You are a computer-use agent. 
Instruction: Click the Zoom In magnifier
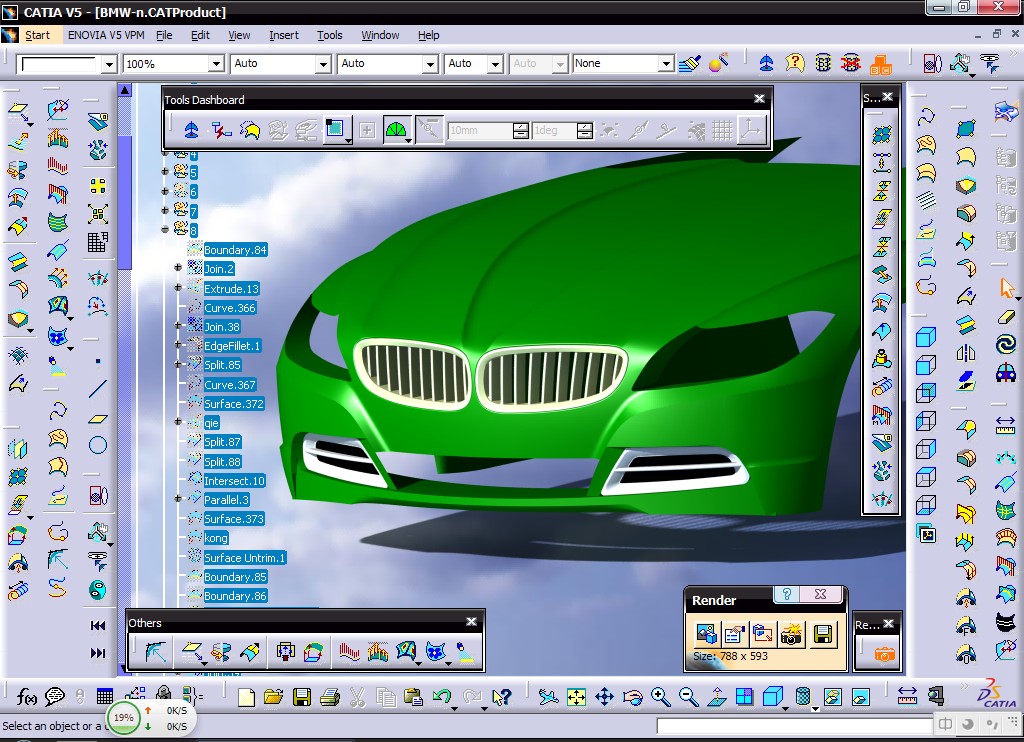coord(660,697)
